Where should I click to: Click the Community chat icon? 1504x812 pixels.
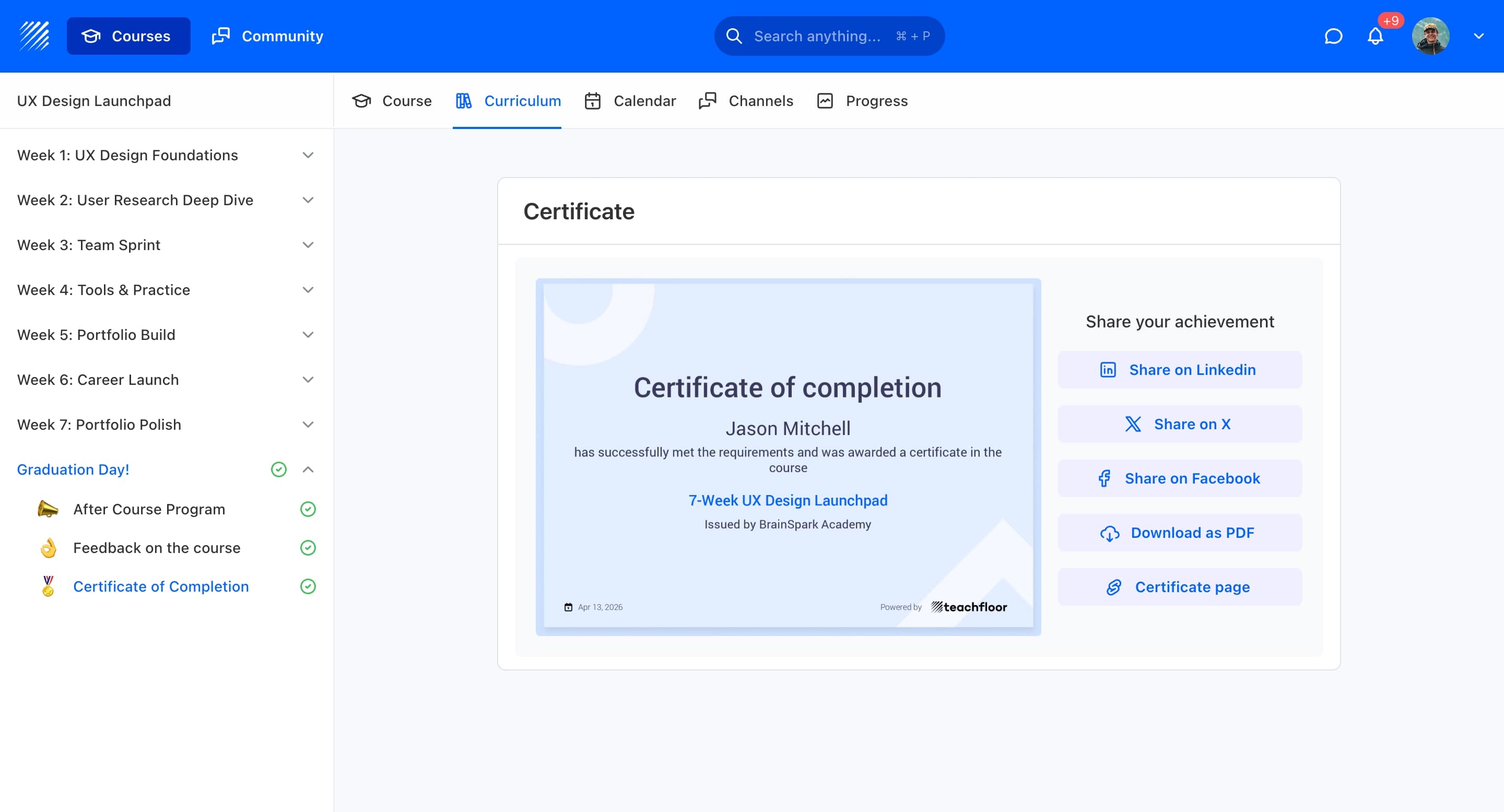[221, 36]
